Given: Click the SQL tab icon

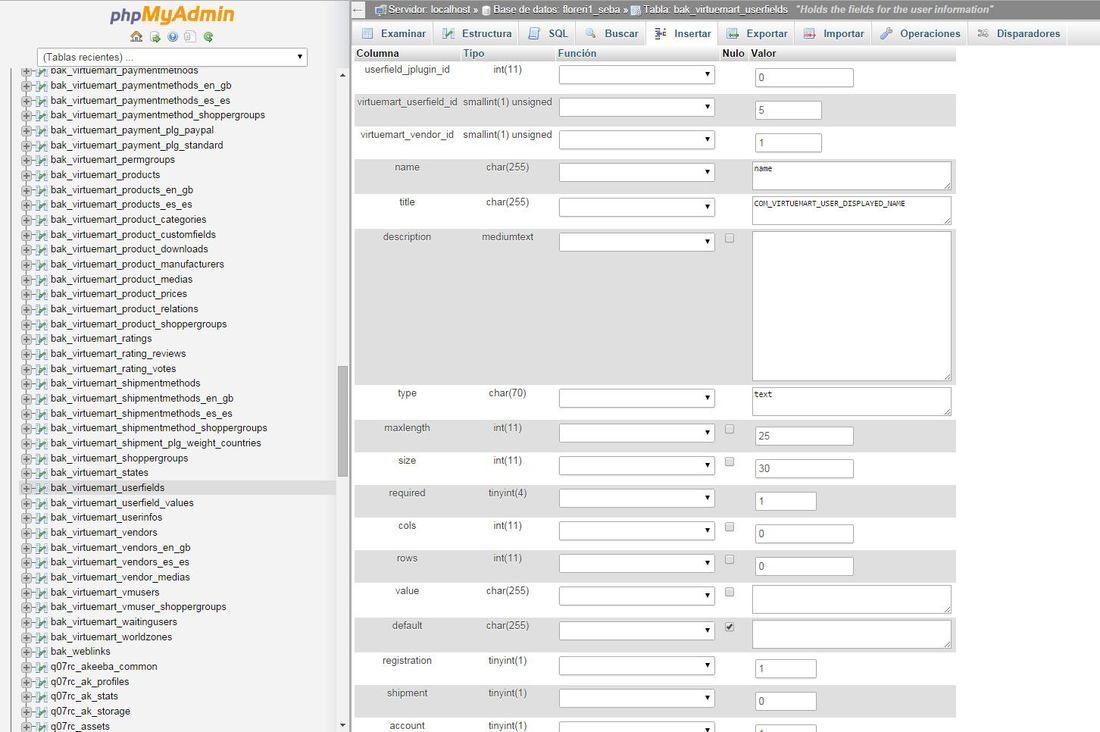Looking at the screenshot, I should pyautogui.click(x=535, y=34).
